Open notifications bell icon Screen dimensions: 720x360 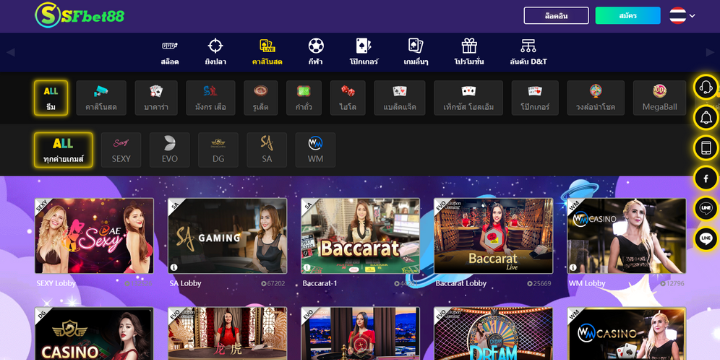(706, 118)
